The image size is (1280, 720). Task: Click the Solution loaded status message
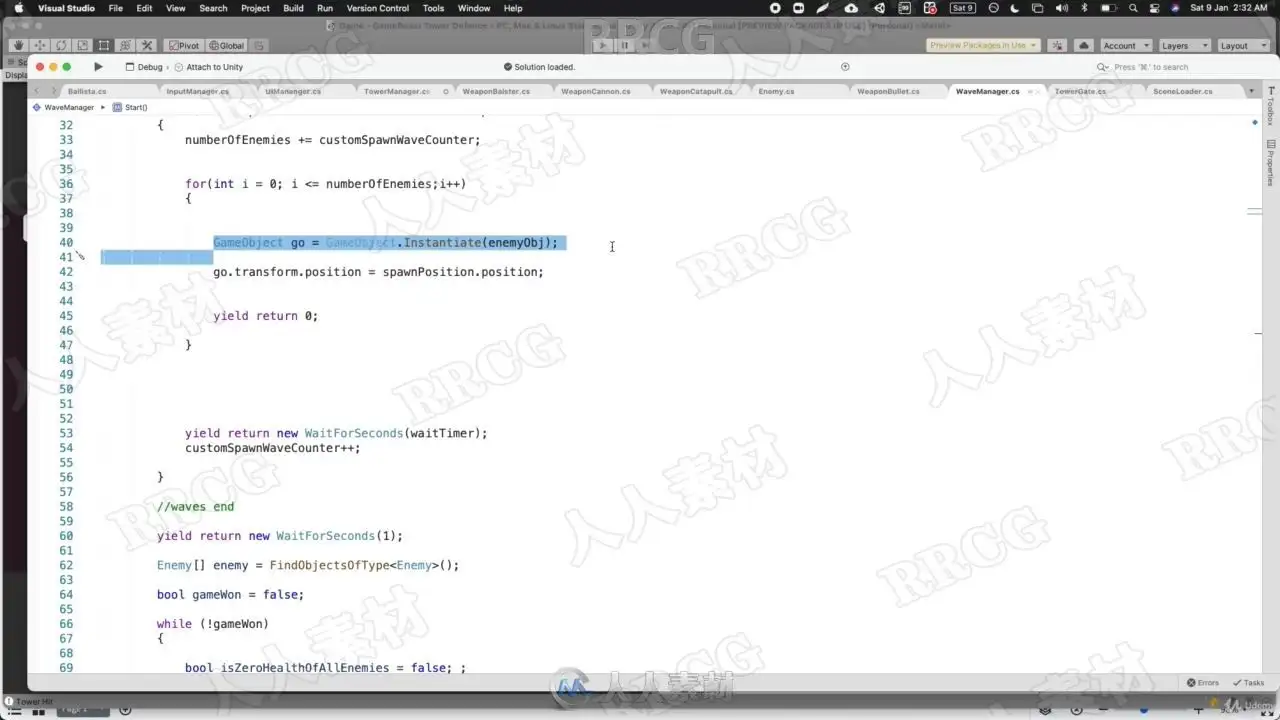539,67
